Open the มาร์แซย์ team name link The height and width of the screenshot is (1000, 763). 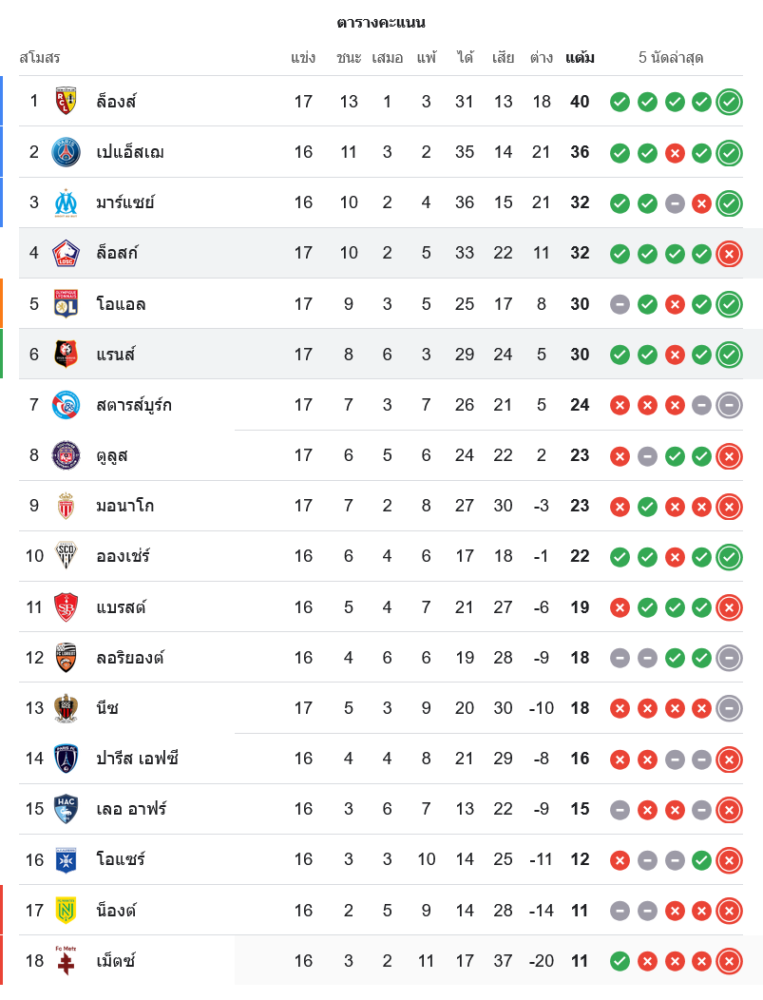point(125,202)
